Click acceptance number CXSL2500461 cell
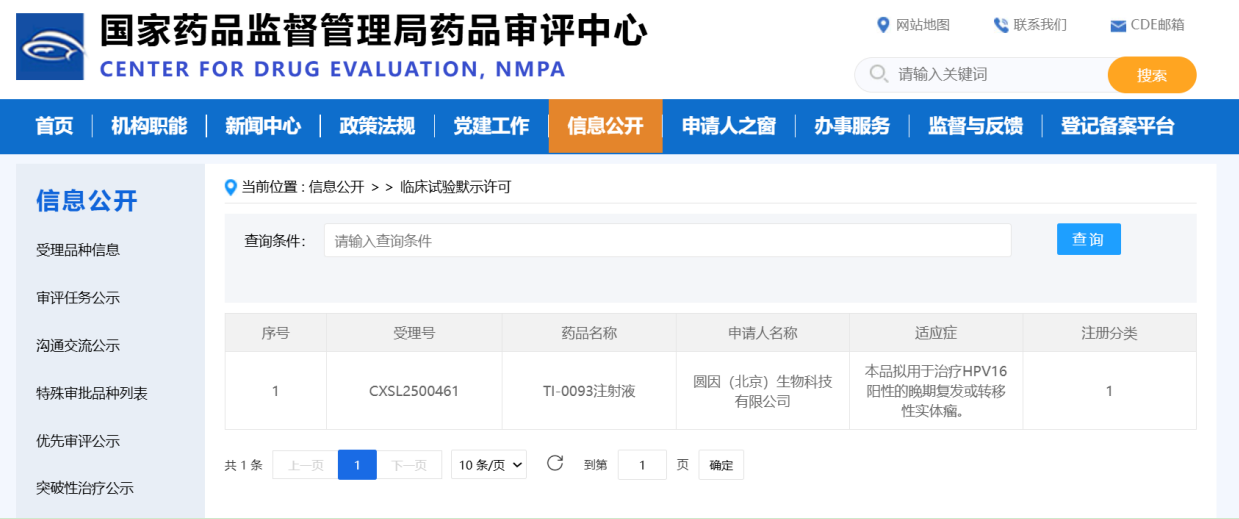The image size is (1239, 519). [x=414, y=391]
